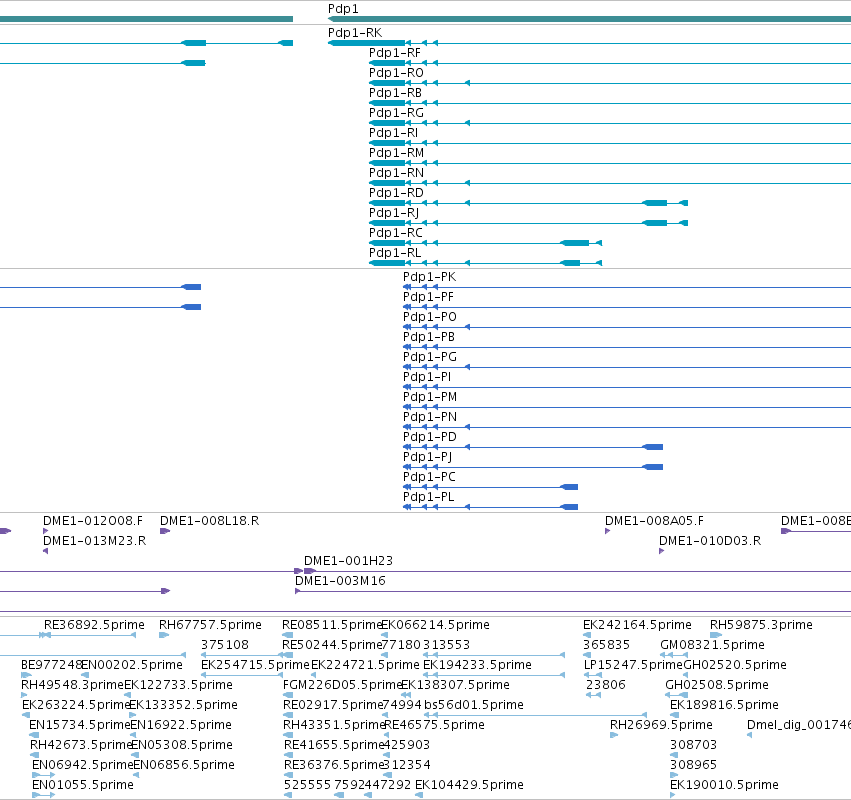Select EST label GM08321.5prime
The height and width of the screenshot is (800, 851).
click(x=712, y=645)
